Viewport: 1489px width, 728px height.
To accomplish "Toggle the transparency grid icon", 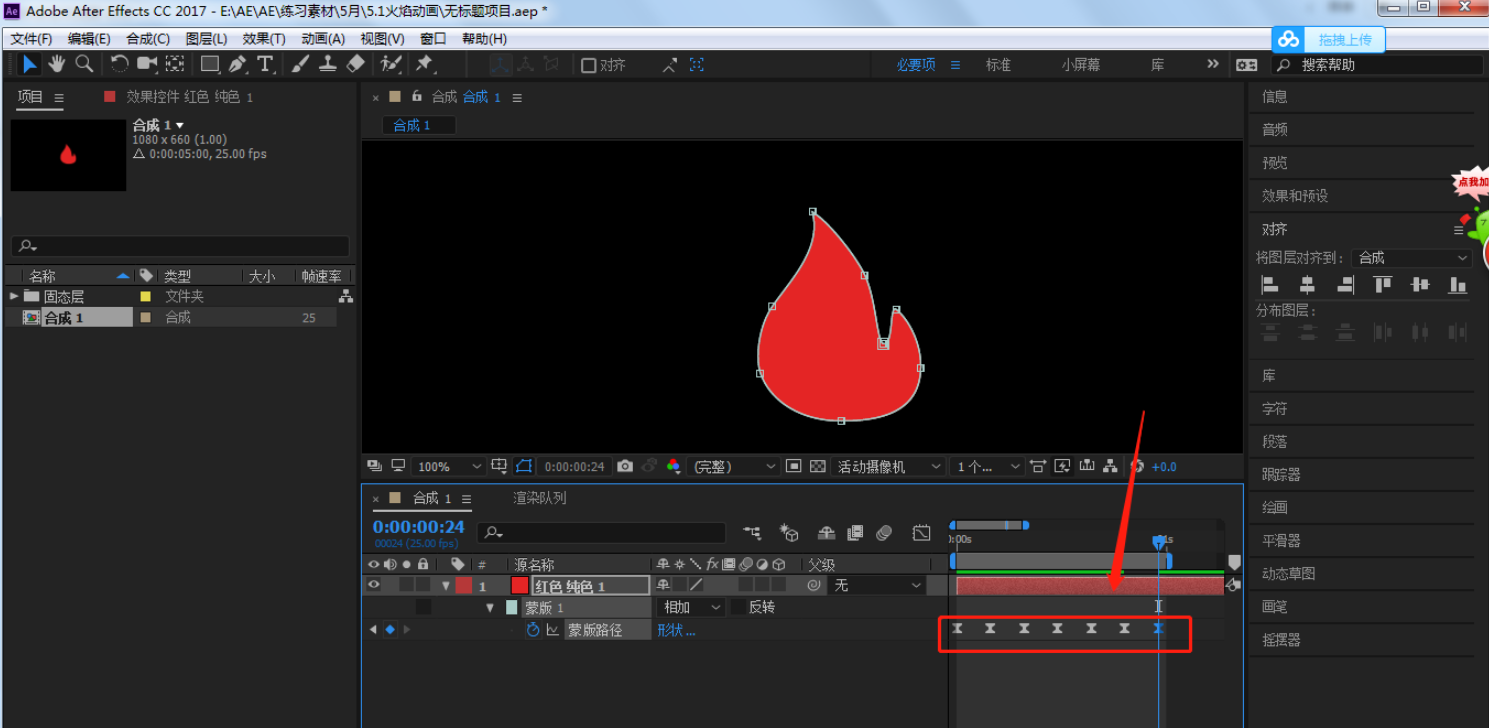I will pyautogui.click(x=817, y=466).
